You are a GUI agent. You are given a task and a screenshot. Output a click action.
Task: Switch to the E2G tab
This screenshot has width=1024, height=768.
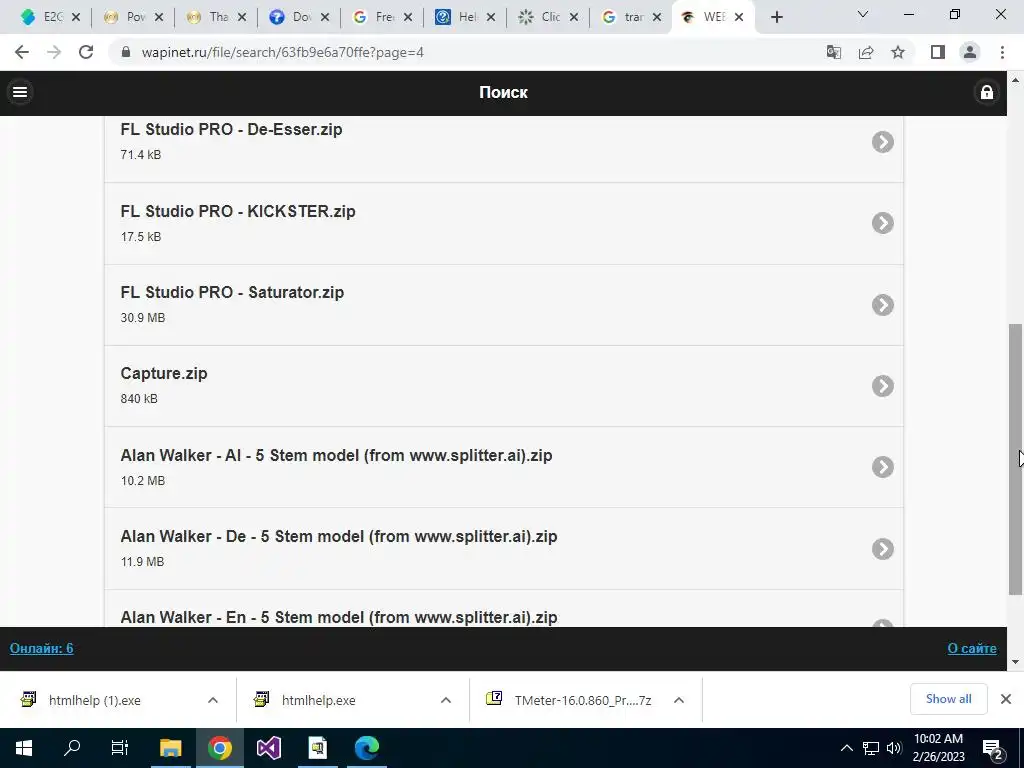41,18
